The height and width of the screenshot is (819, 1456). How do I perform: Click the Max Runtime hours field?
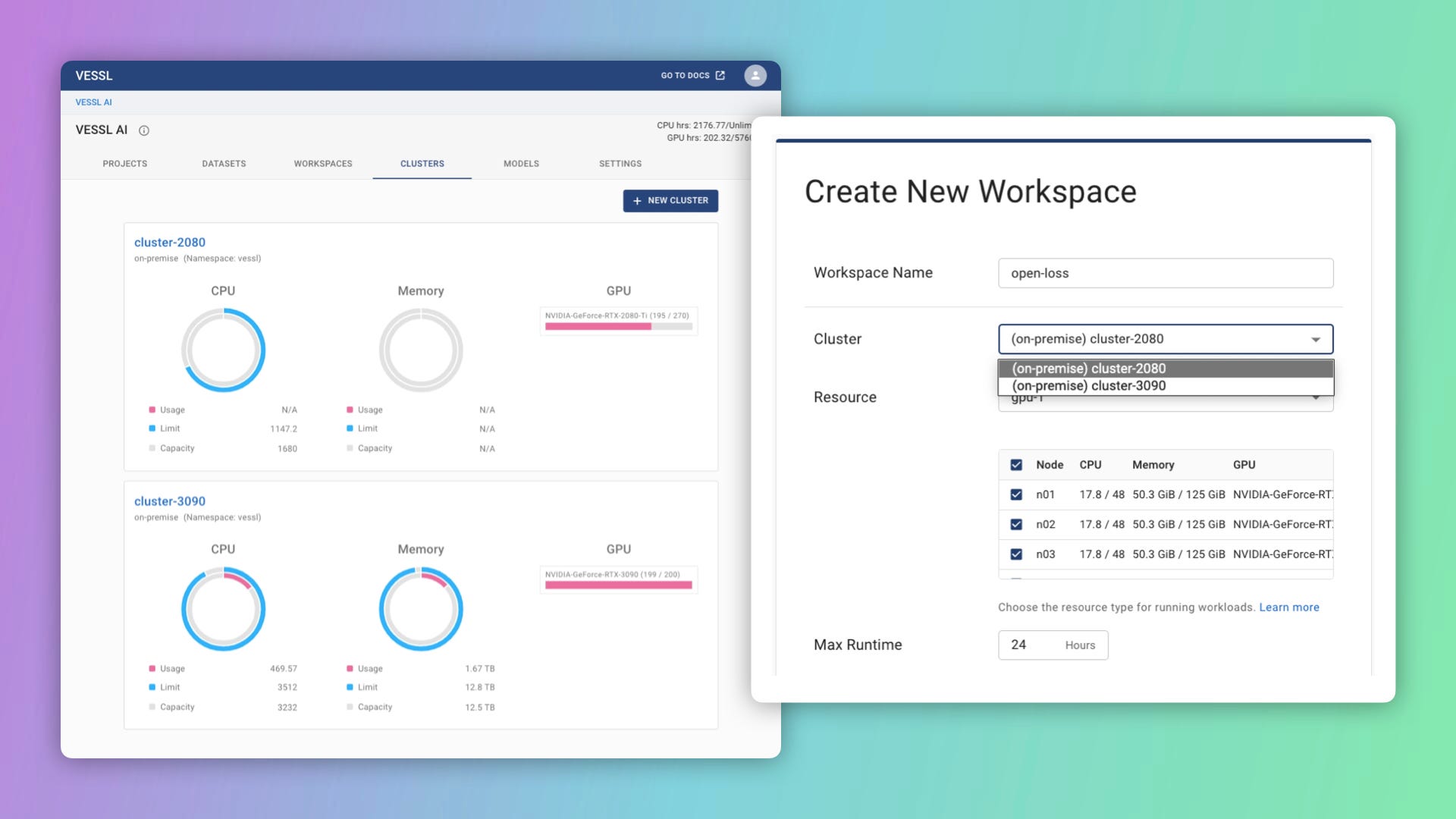pos(1053,645)
